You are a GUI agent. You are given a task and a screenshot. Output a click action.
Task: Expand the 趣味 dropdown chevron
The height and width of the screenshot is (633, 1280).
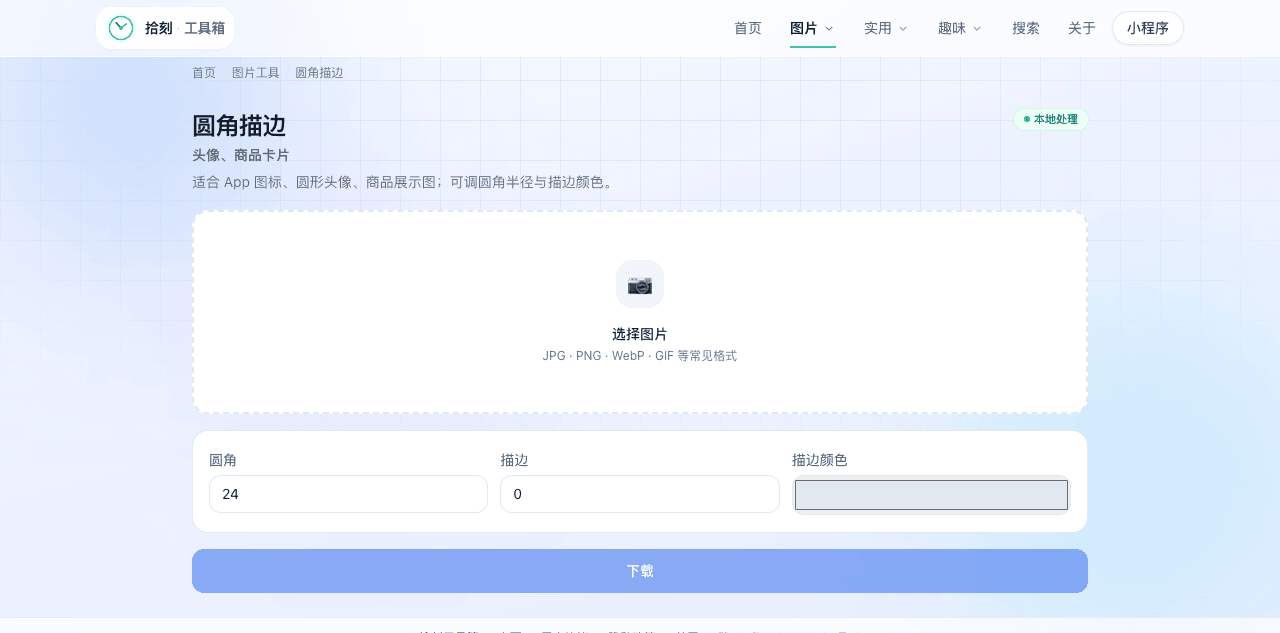977,28
